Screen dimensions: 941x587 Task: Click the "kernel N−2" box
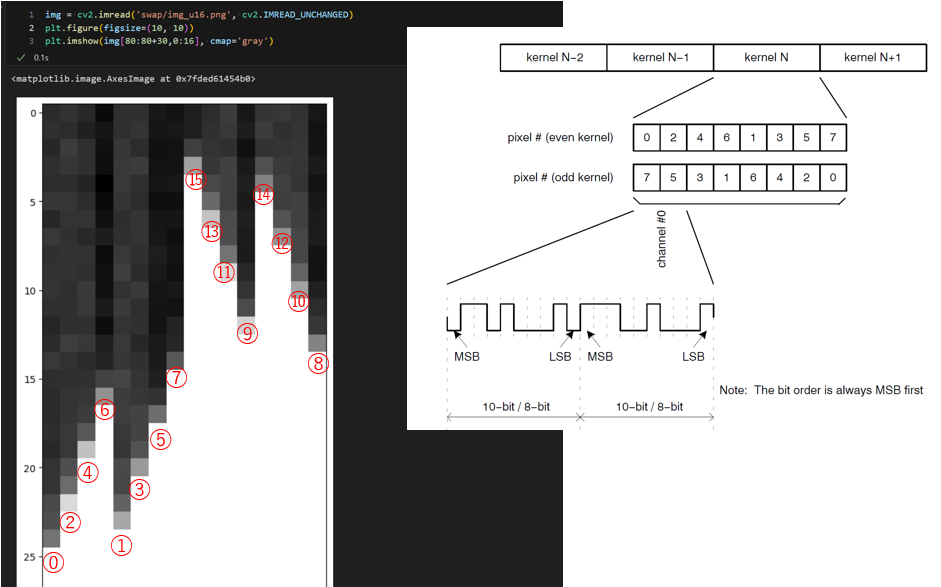[554, 58]
